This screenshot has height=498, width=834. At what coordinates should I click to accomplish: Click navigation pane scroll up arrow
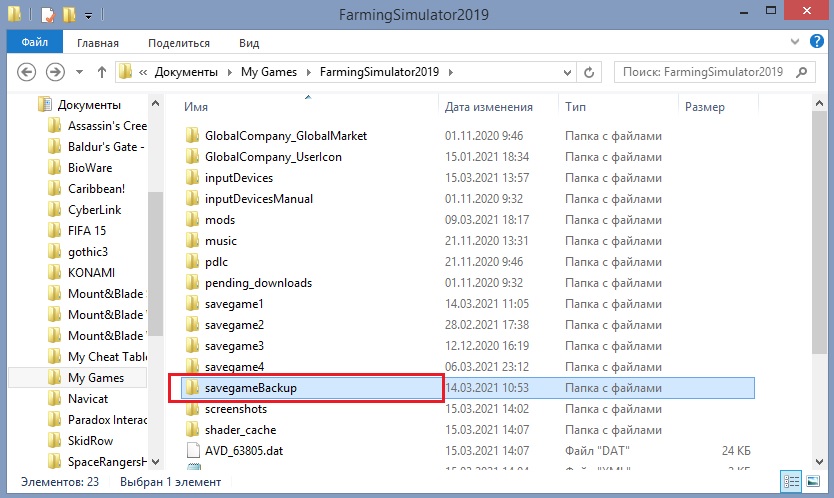[x=155, y=104]
